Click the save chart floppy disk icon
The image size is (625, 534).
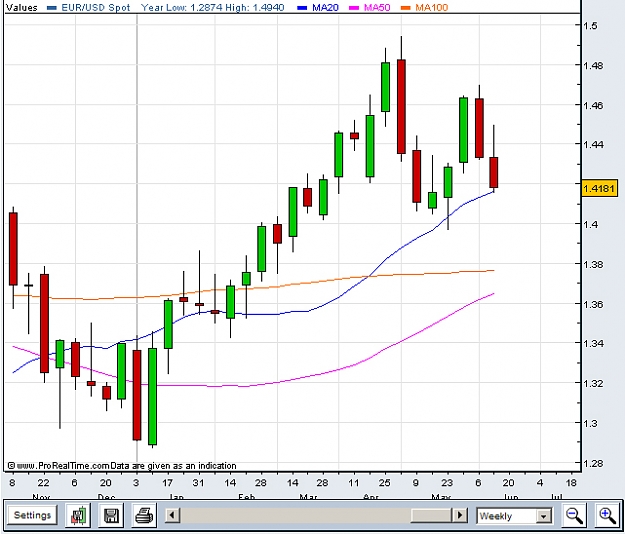pos(111,515)
